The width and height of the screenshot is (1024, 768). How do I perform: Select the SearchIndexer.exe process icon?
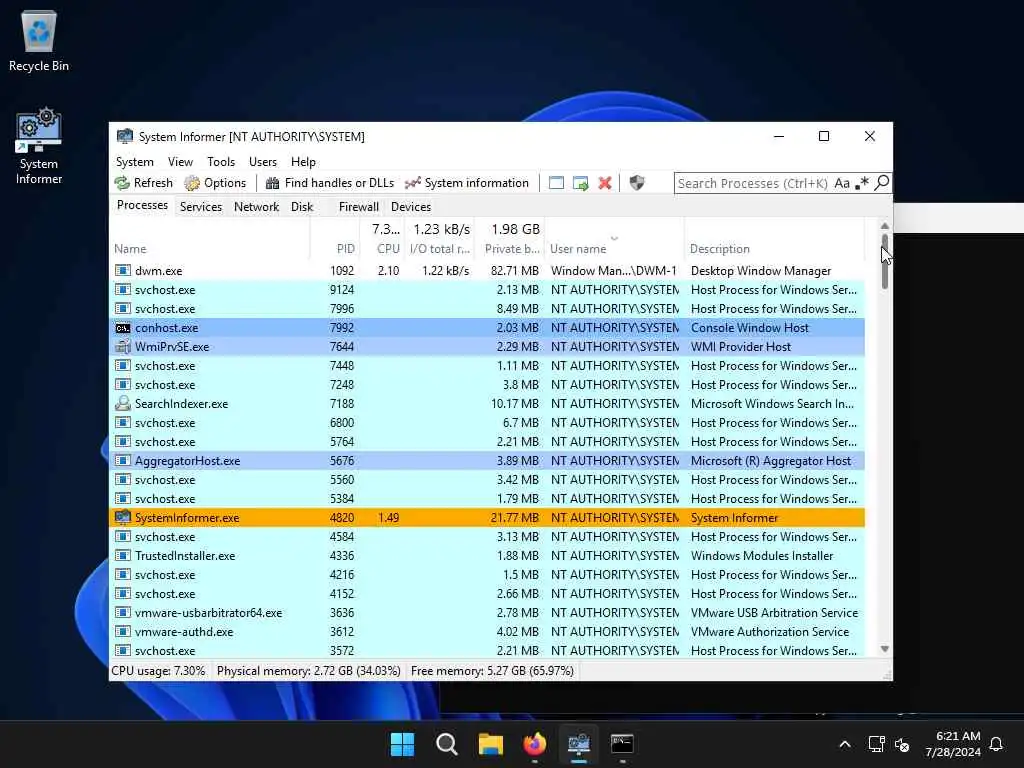tap(123, 404)
